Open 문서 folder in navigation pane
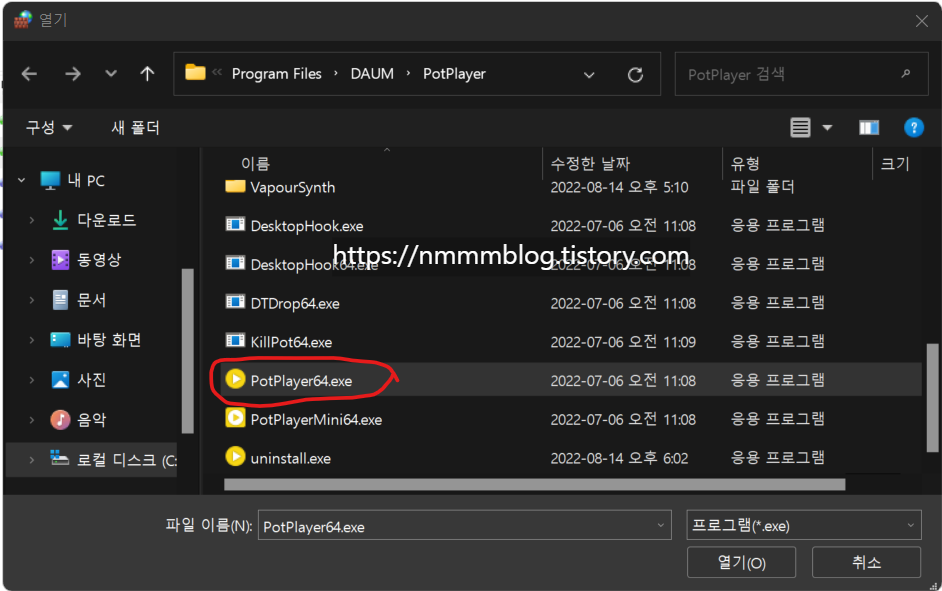Image resolution: width=942 pixels, height=591 pixels. 91,300
